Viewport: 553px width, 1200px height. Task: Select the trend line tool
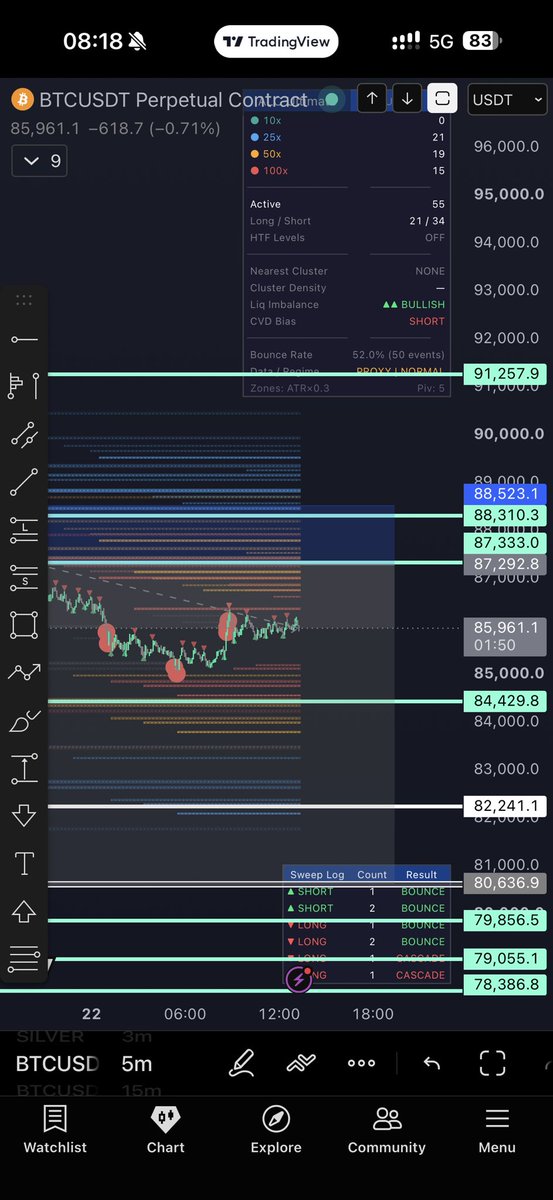click(x=24, y=482)
